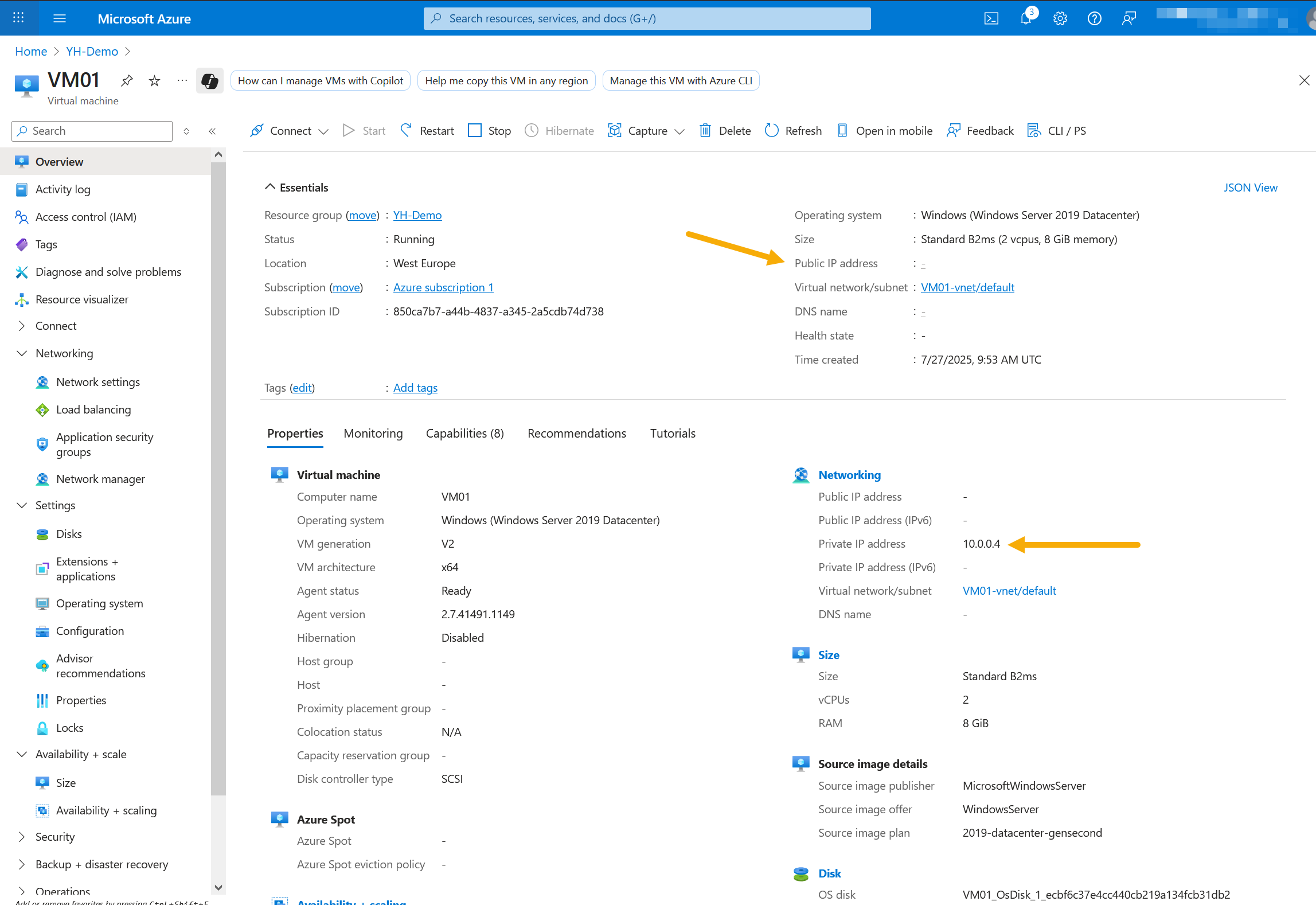The height and width of the screenshot is (905, 1316).
Task: Open the feedback icon in top bar
Action: coord(1128,18)
